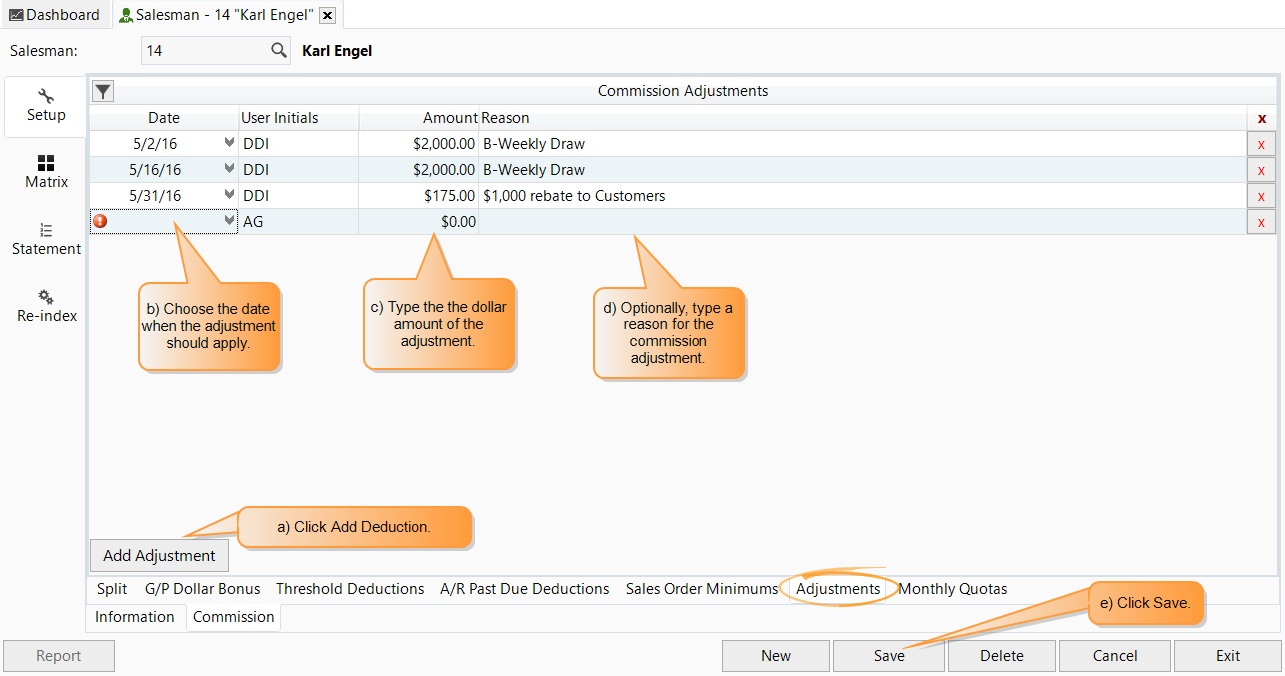Open the Statement sidebar icon
The width and height of the screenshot is (1285, 676).
[x=45, y=230]
